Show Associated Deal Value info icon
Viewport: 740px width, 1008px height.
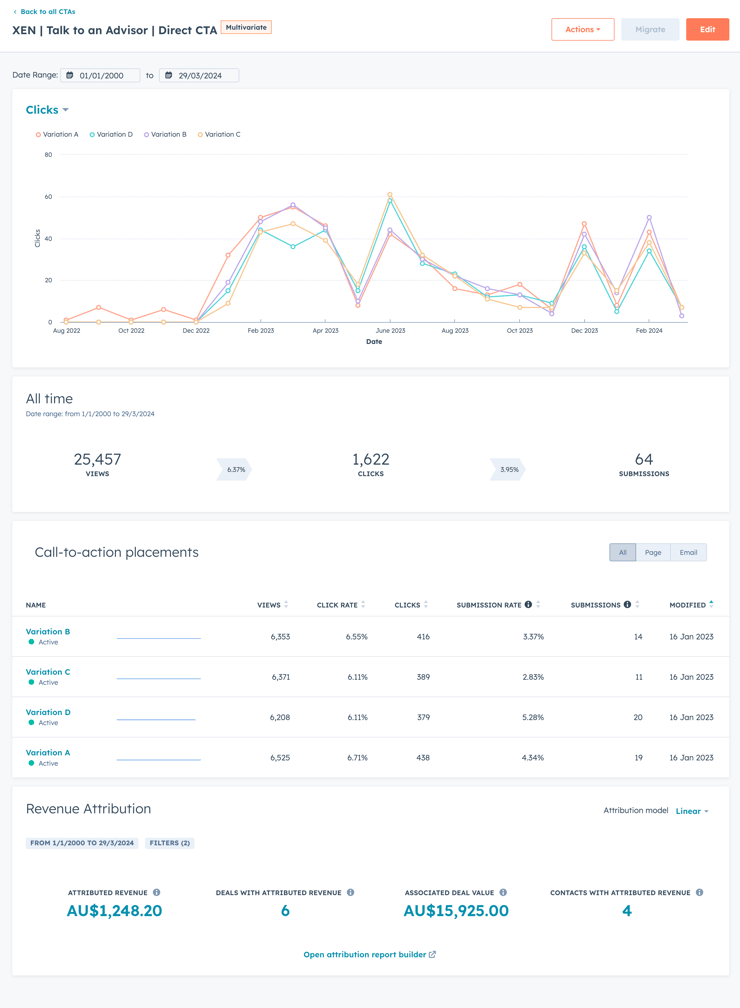coord(503,892)
